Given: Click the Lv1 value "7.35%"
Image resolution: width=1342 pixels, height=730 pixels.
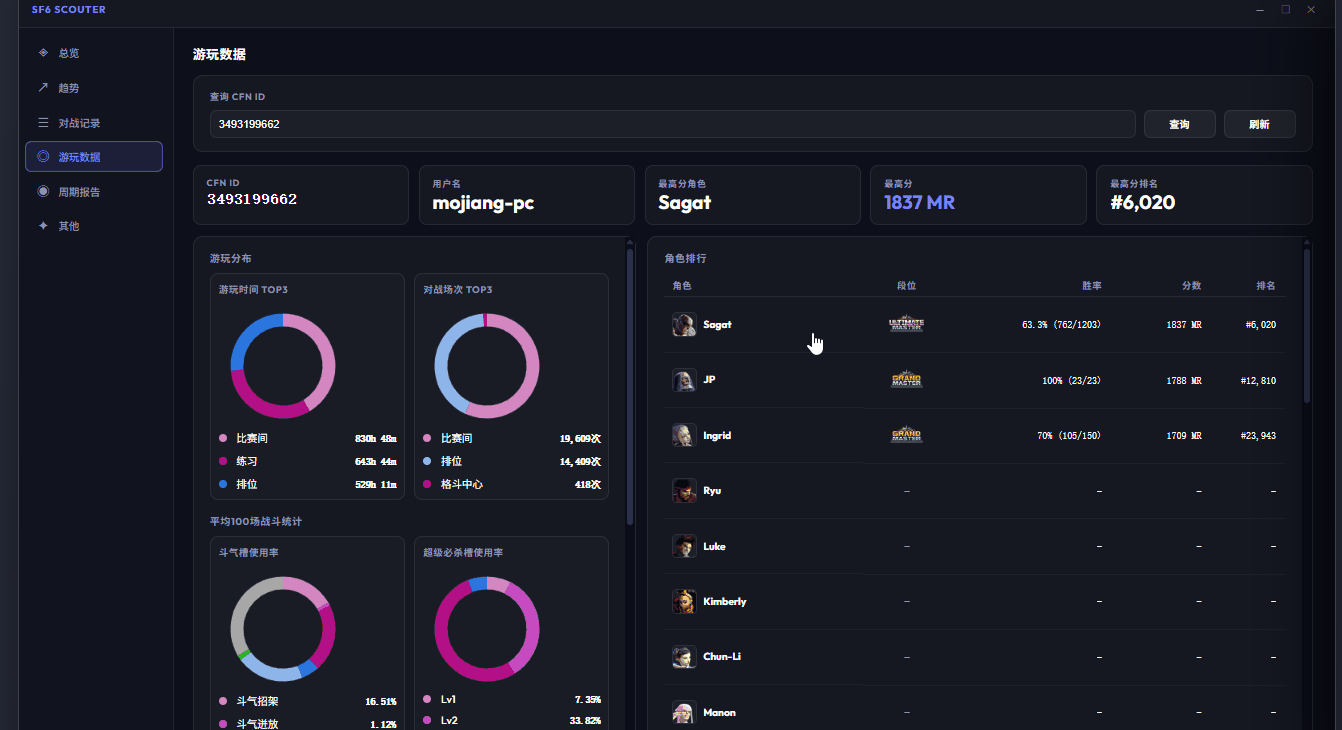Looking at the screenshot, I should 588,700.
